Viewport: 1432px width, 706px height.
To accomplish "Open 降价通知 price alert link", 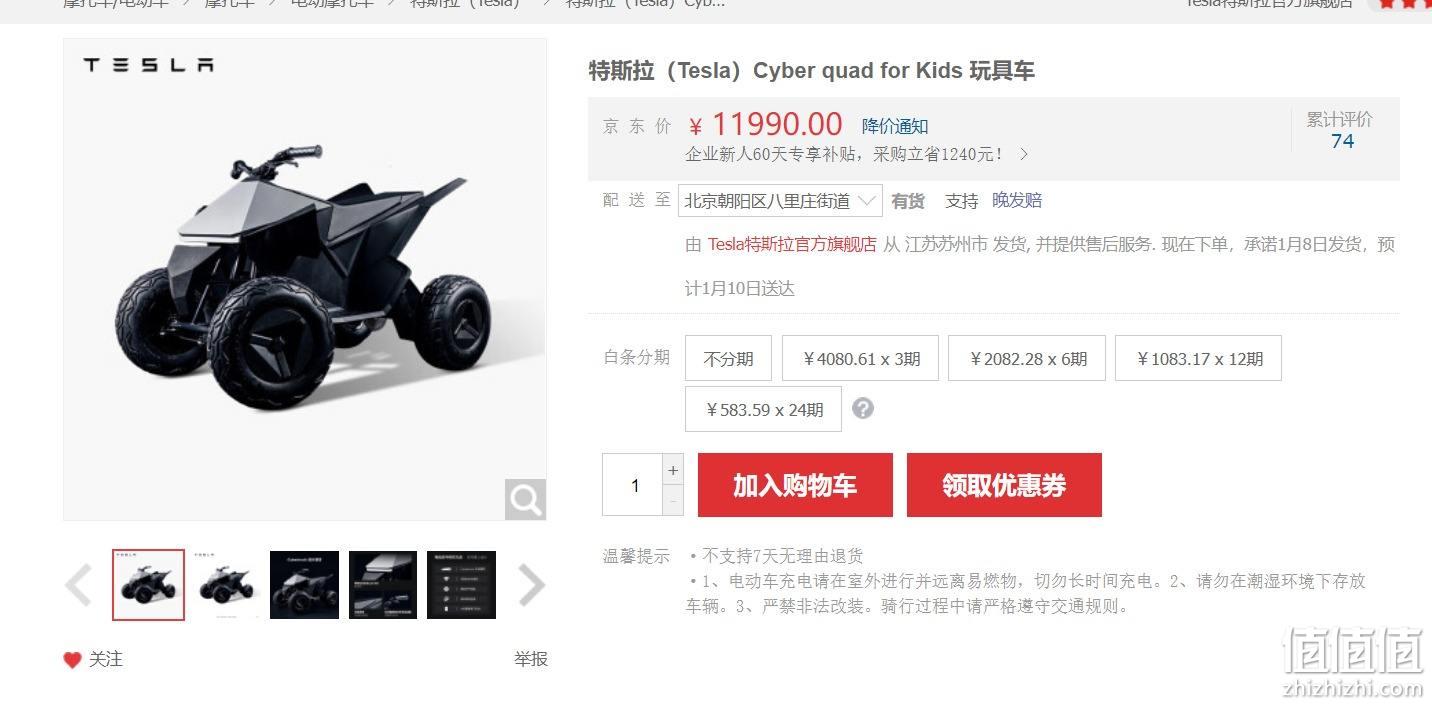I will click(895, 126).
